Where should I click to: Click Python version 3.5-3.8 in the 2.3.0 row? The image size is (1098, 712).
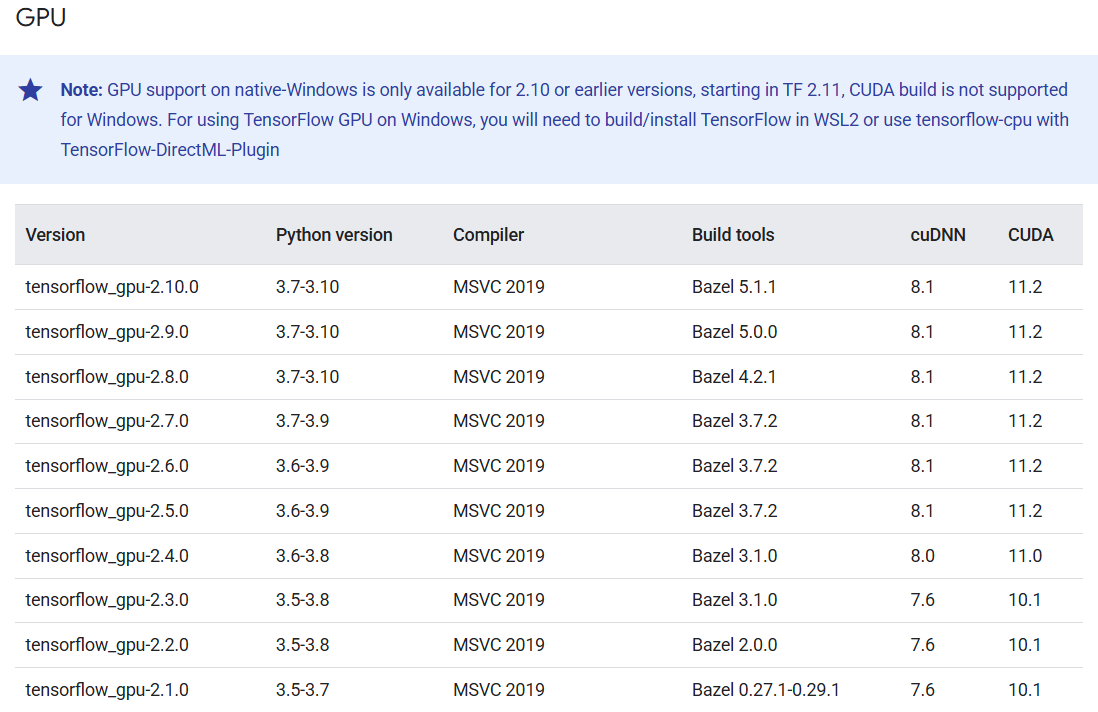pos(303,600)
